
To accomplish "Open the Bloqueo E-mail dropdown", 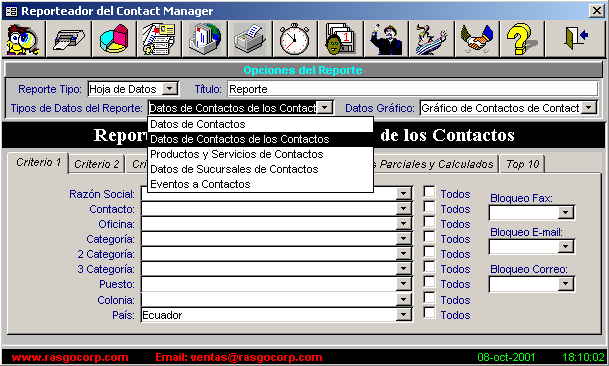I will 566,246.
